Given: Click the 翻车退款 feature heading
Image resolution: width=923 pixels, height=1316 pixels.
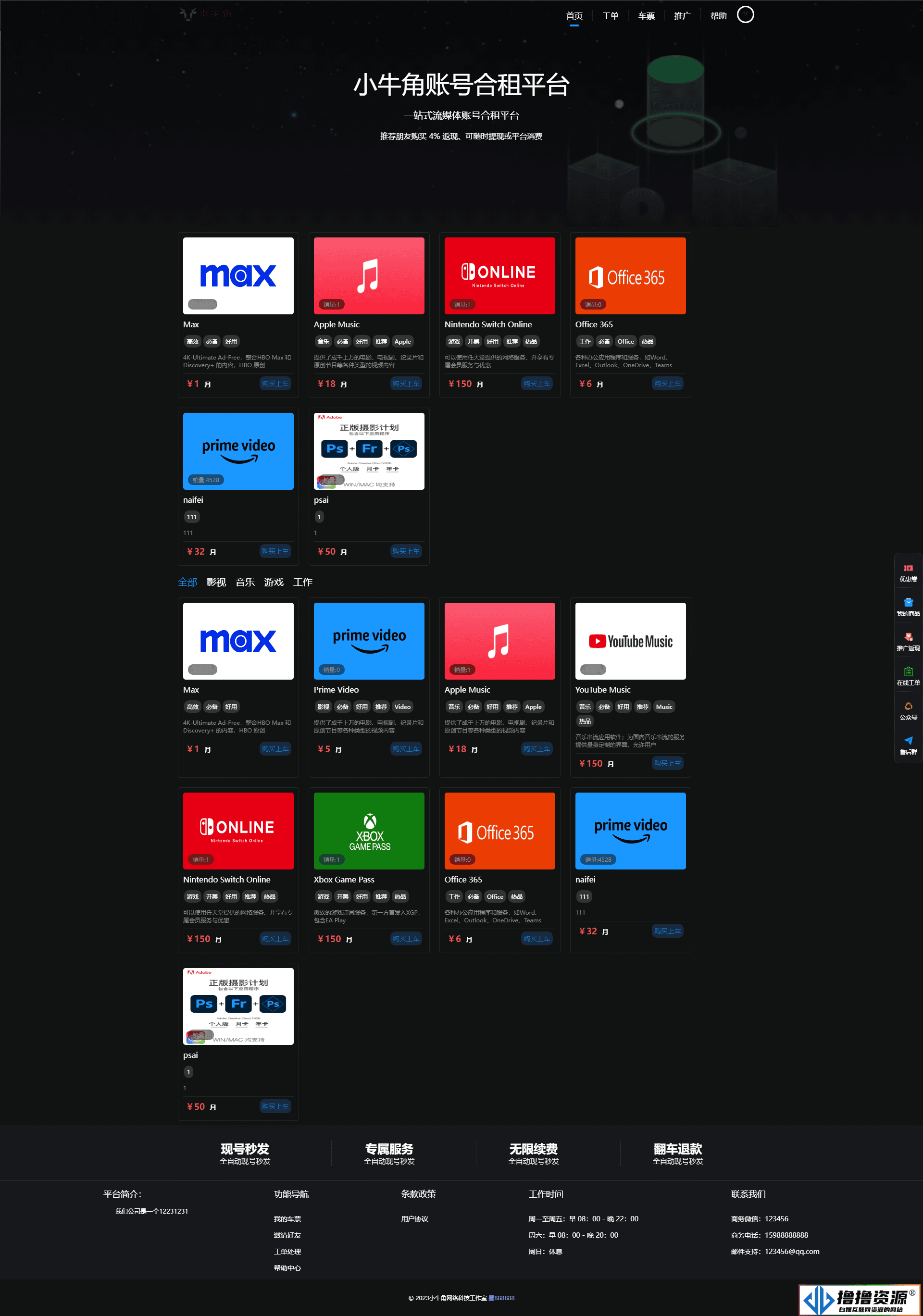Looking at the screenshot, I should click(678, 1149).
